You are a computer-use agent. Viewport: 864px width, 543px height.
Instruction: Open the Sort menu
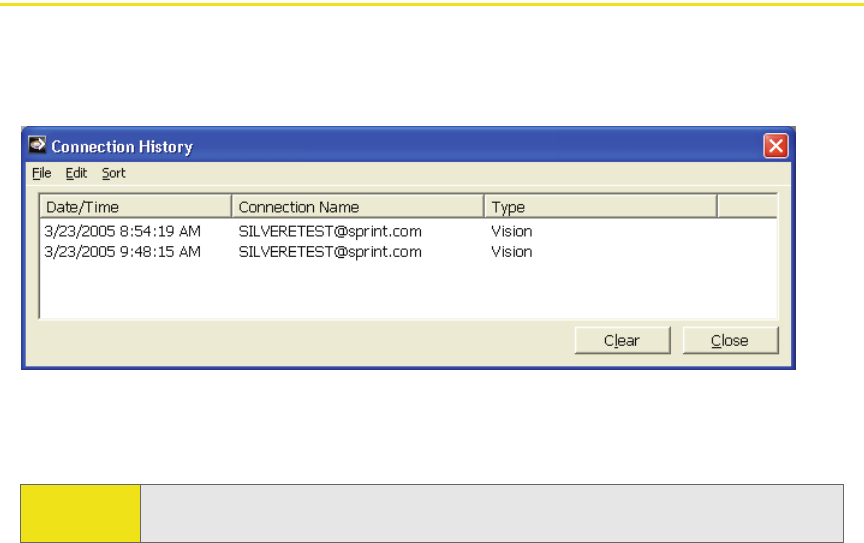point(114,173)
